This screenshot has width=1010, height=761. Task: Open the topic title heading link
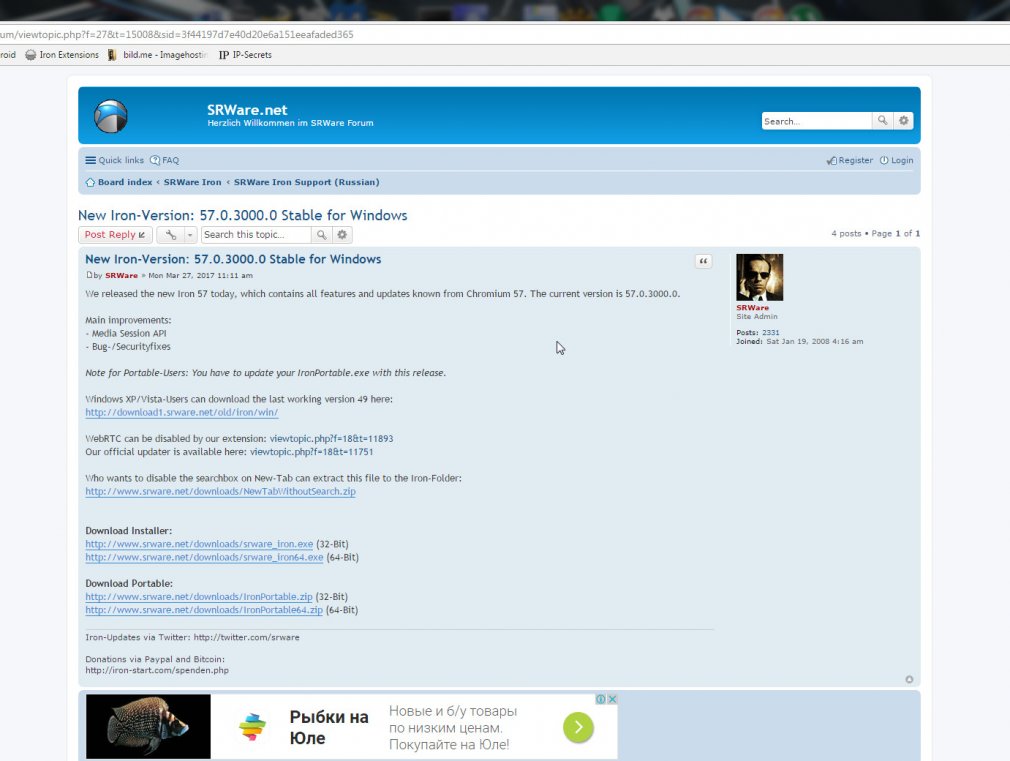[x=242, y=215]
